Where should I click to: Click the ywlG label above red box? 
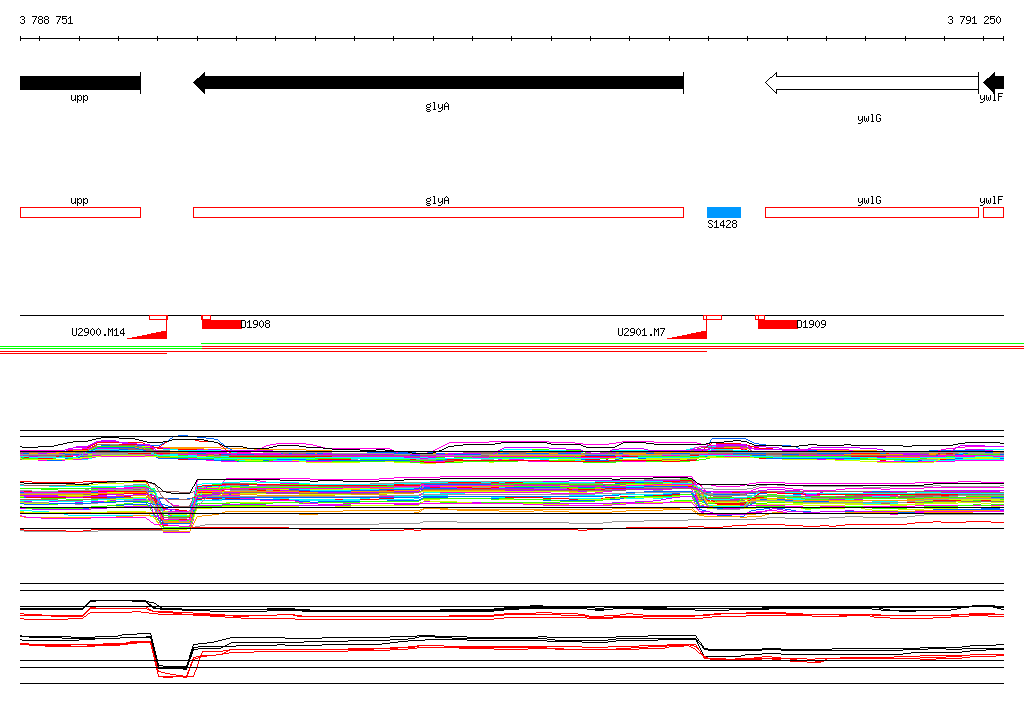(x=869, y=201)
